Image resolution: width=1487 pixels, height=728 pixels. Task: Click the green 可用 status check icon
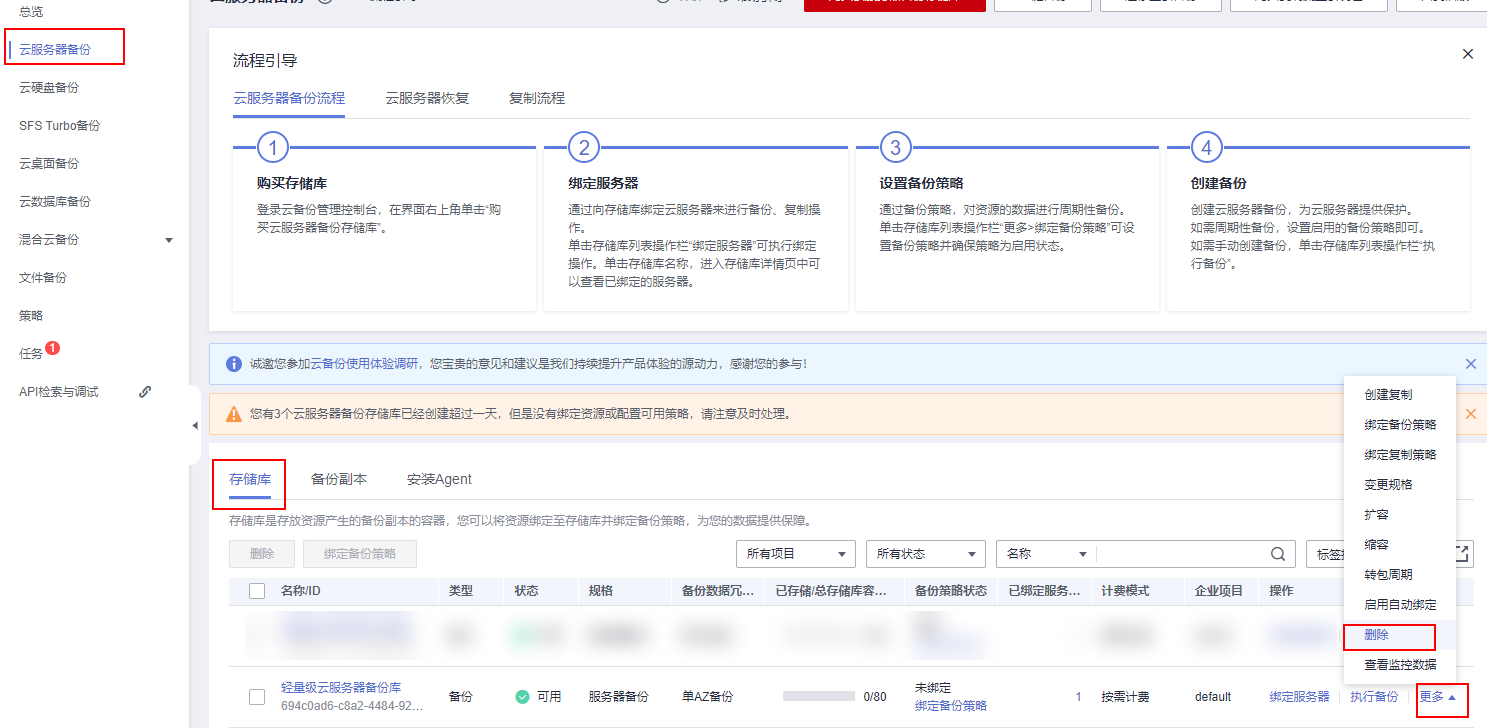click(x=522, y=697)
